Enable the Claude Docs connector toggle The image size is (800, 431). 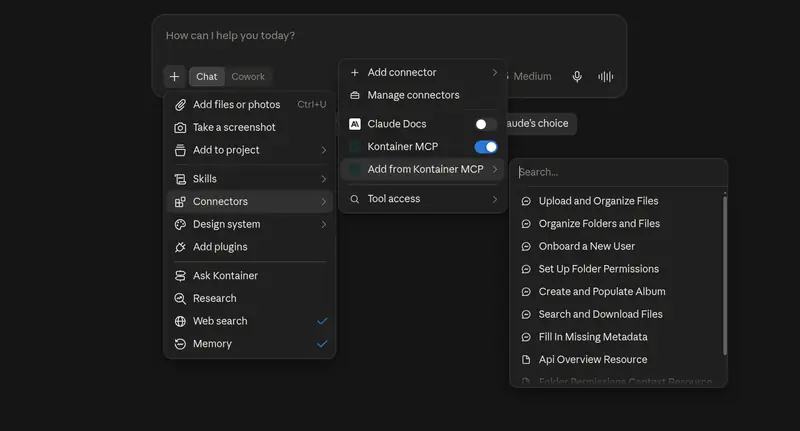coord(485,124)
